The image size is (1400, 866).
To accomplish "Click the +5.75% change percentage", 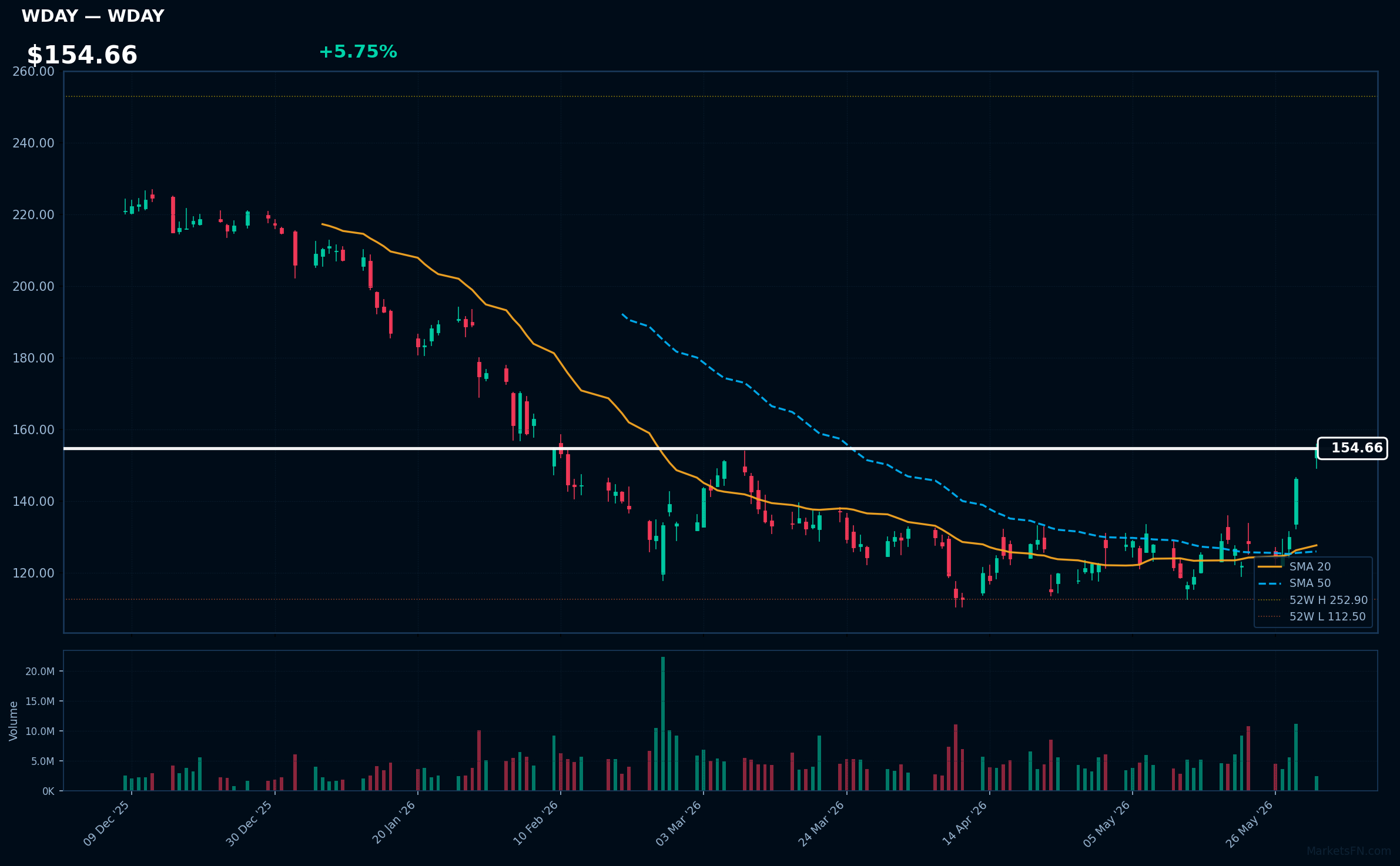I will click(x=358, y=52).
